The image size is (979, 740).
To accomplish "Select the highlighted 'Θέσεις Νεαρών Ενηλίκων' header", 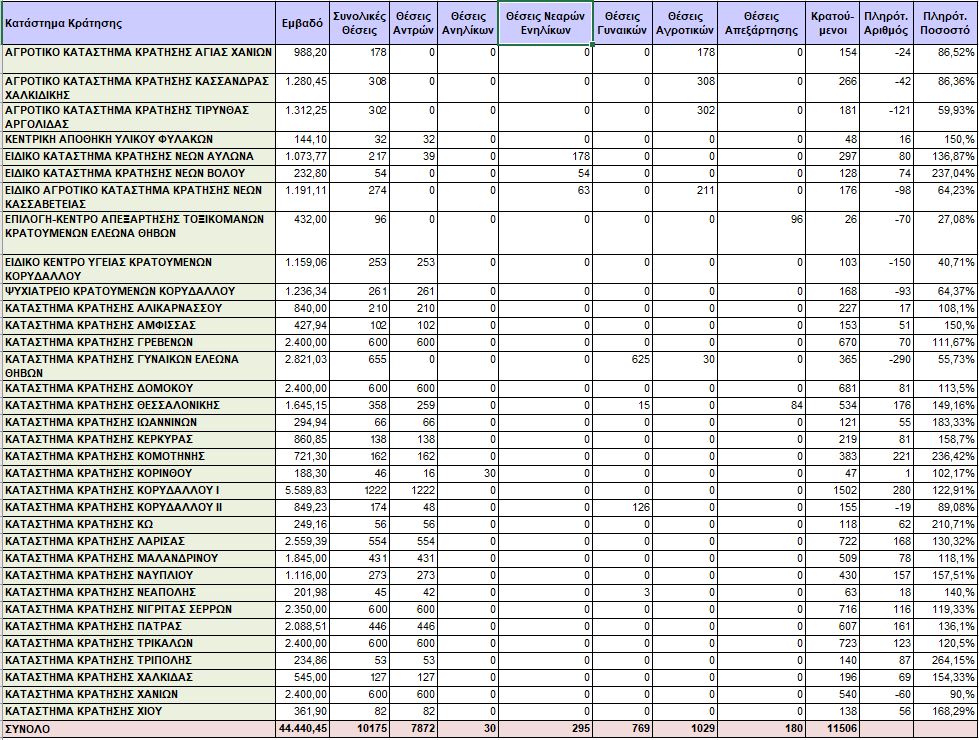I will click(545, 22).
